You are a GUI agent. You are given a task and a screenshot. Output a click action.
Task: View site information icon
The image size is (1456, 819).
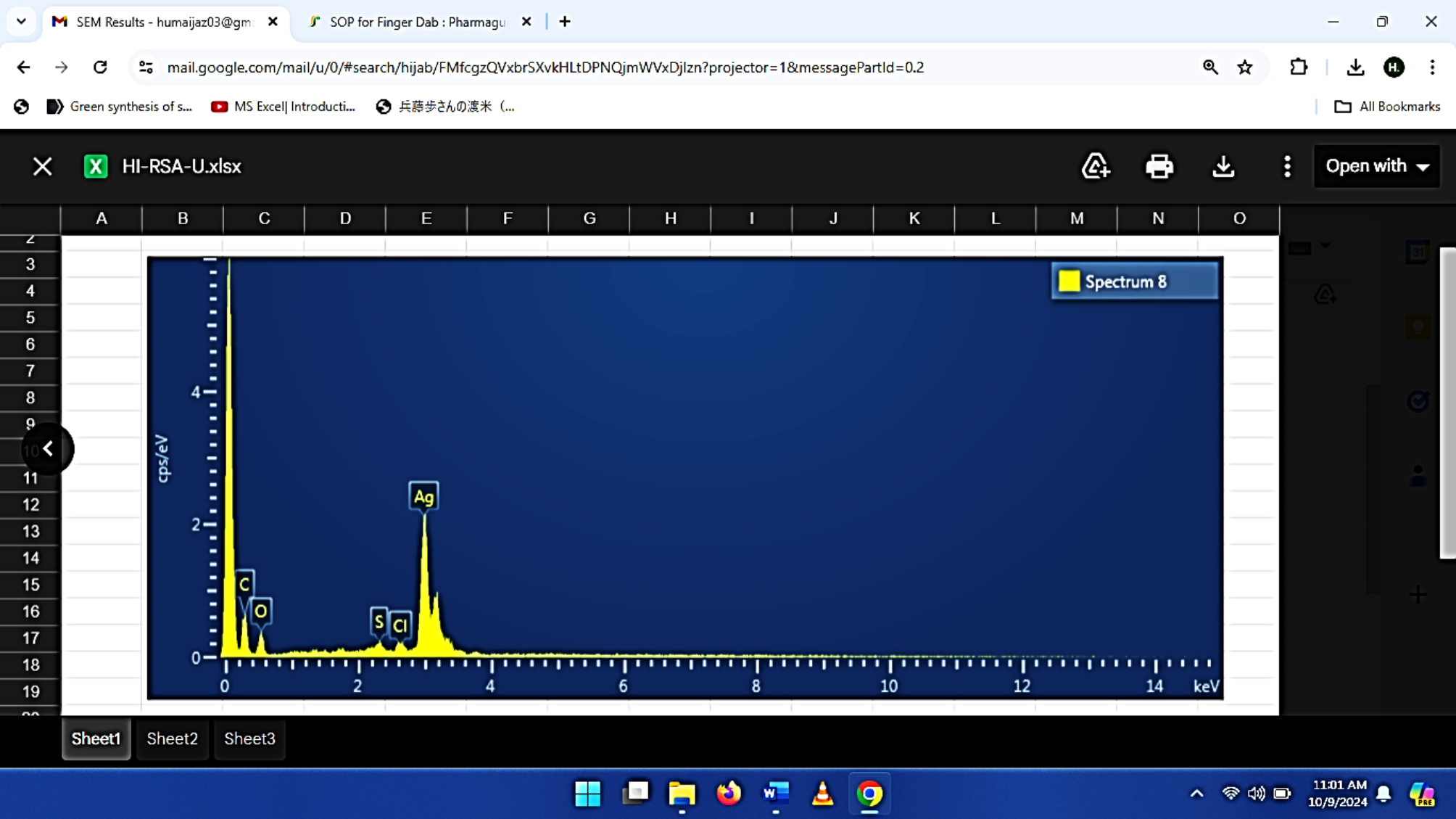(x=146, y=67)
